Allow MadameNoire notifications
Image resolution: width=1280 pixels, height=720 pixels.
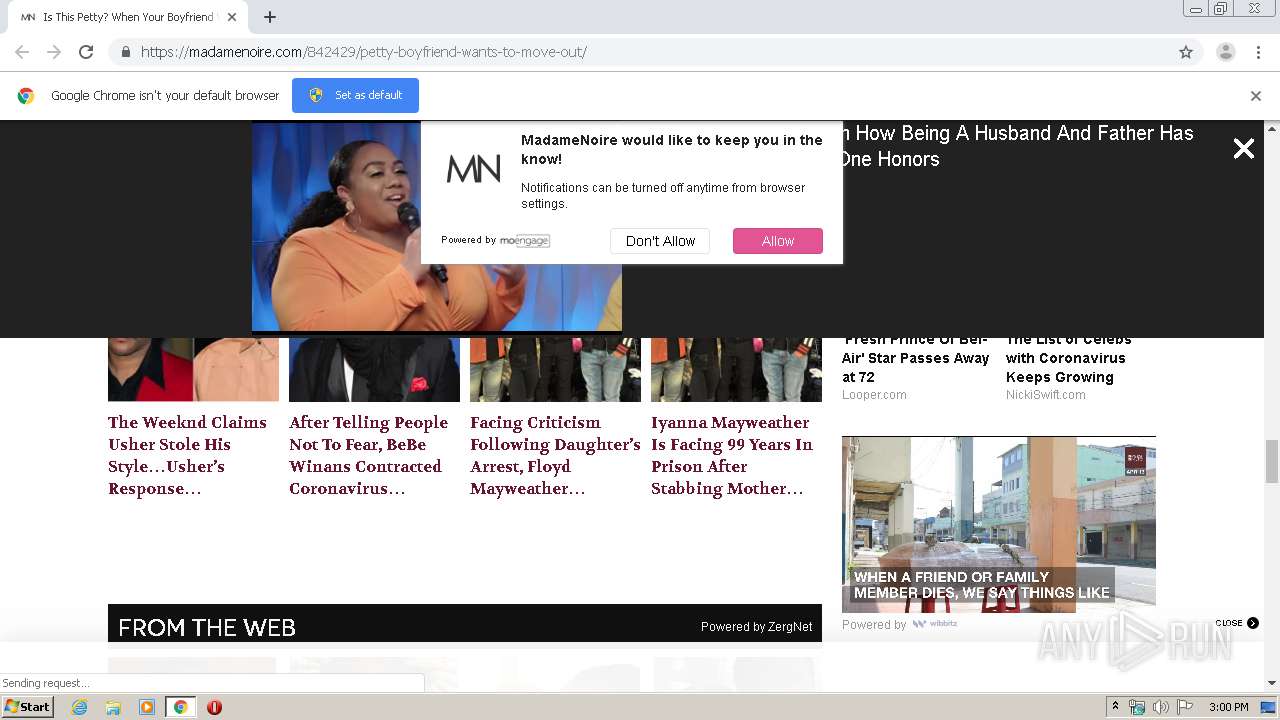(x=778, y=241)
